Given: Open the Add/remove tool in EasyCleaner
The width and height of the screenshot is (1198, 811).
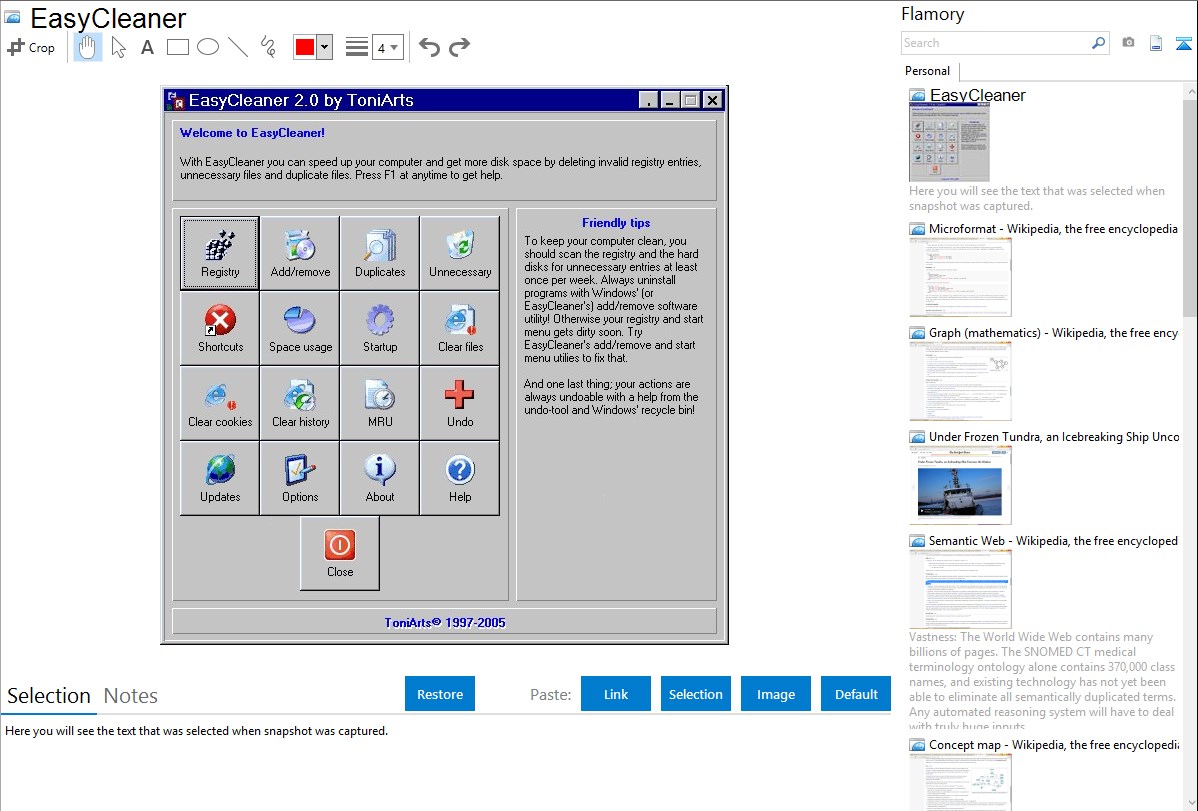Looking at the screenshot, I should pyautogui.click(x=300, y=253).
